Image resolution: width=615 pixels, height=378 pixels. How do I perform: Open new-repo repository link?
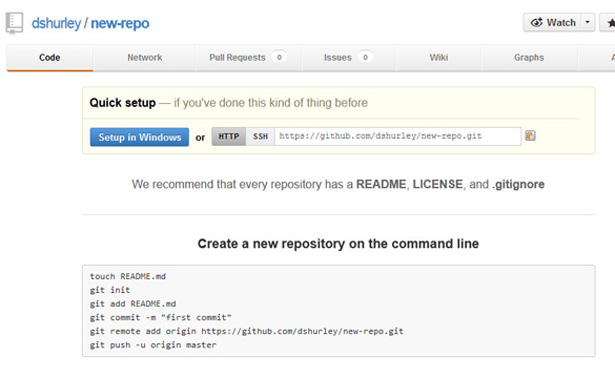point(120,24)
